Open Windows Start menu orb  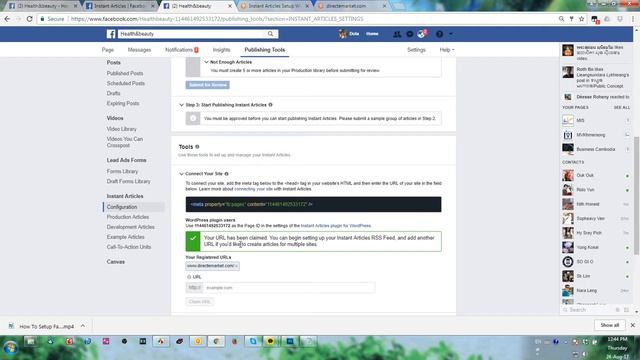click(10, 348)
